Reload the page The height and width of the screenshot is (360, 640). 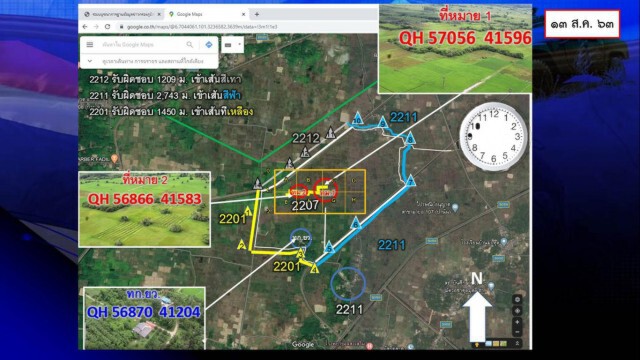pyautogui.click(x=107, y=27)
